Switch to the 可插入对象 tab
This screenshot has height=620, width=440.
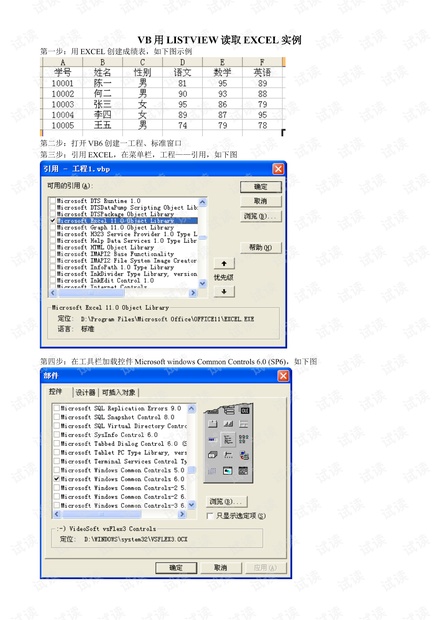point(119,393)
